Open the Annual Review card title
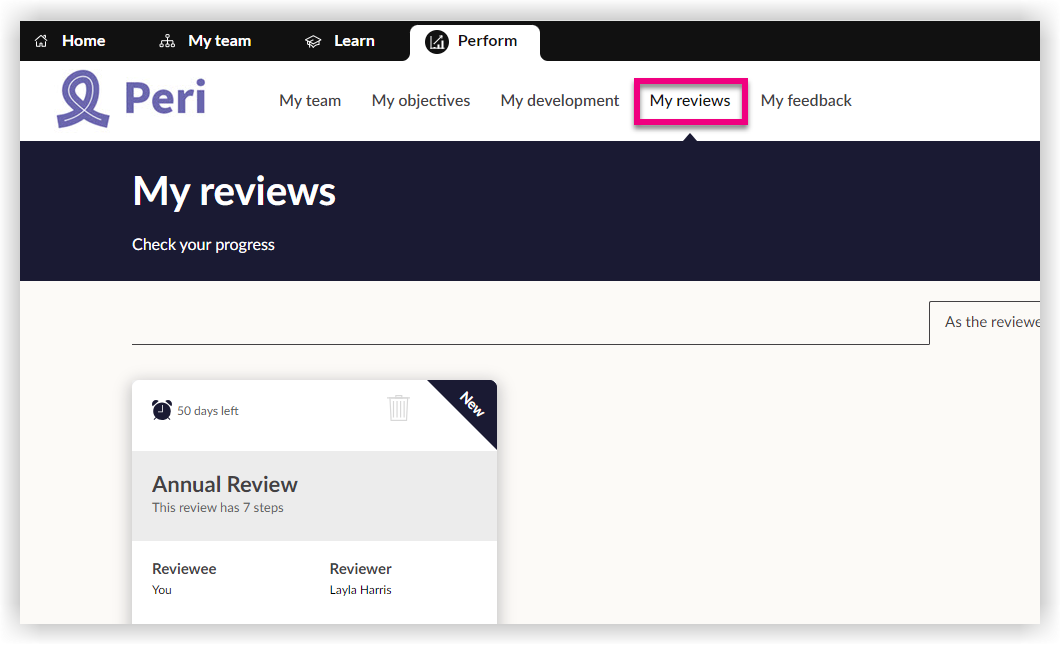Screen dimensions: 1061x645 [224, 484]
